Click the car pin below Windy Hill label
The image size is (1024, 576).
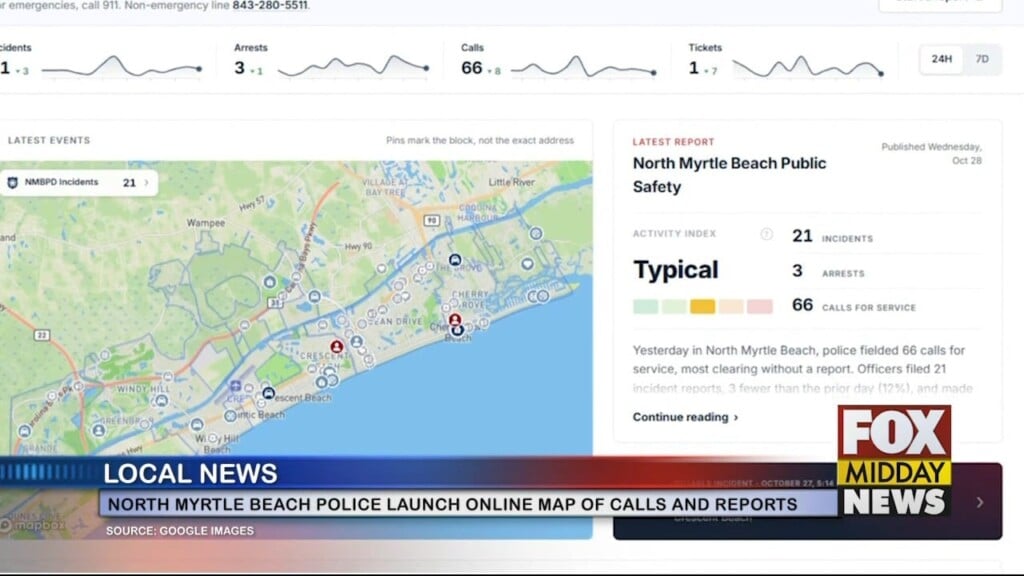tap(161, 400)
